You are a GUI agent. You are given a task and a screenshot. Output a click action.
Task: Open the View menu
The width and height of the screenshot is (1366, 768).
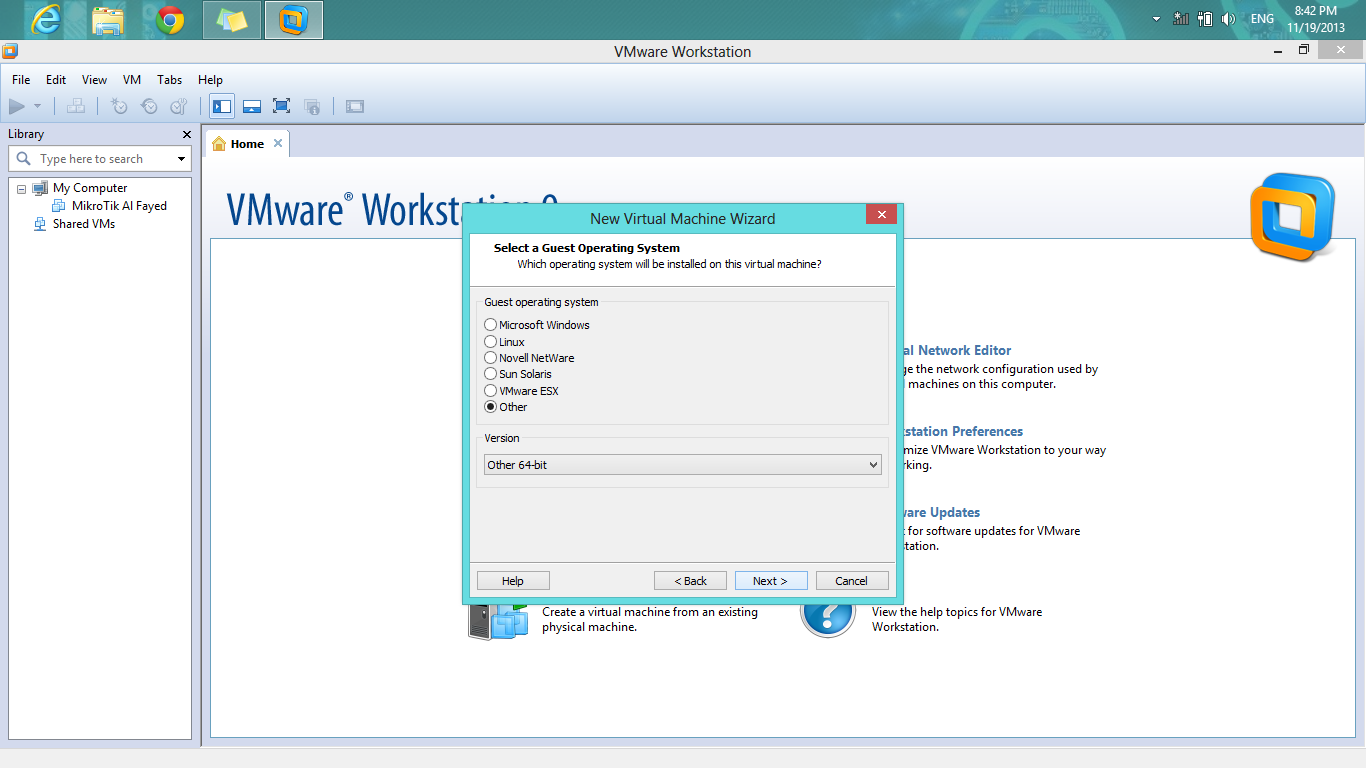94,80
